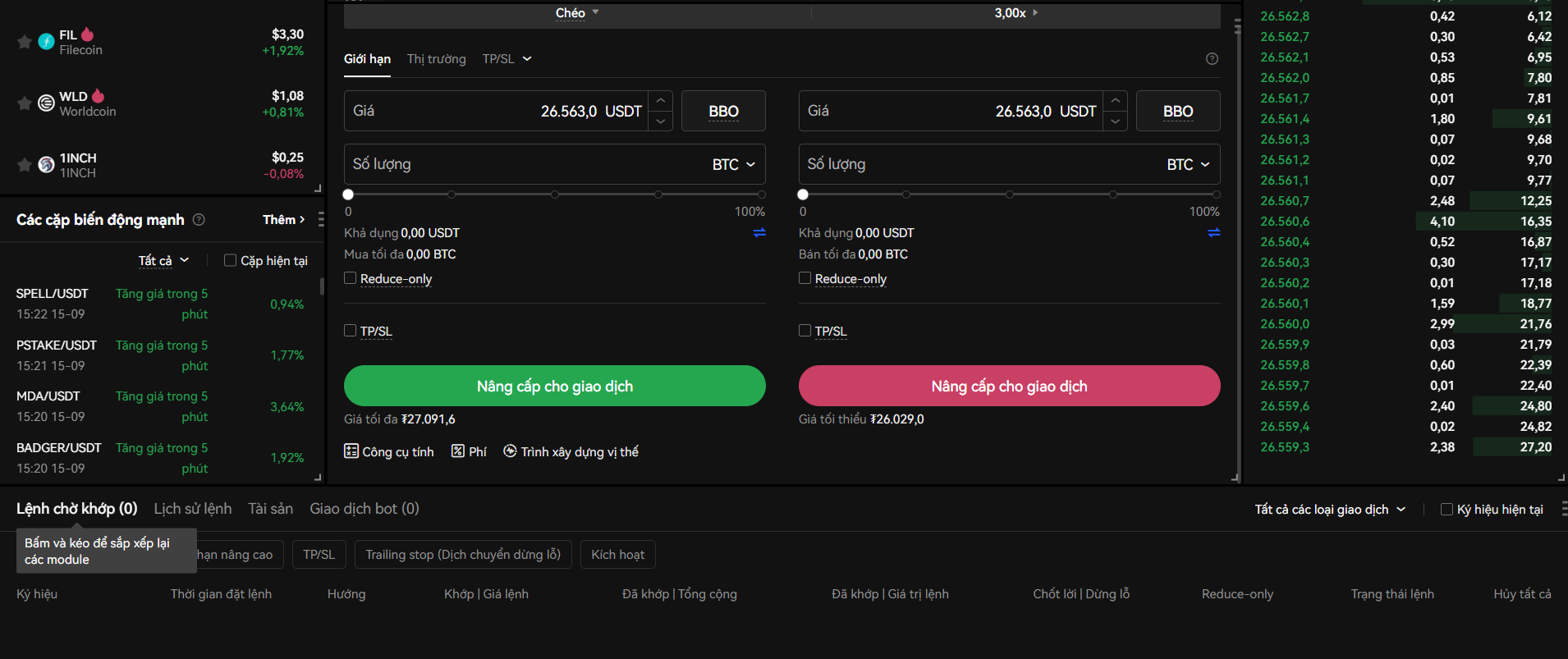Select Kích hoạt filter button
The width and height of the screenshot is (1568, 659).
tap(617, 555)
